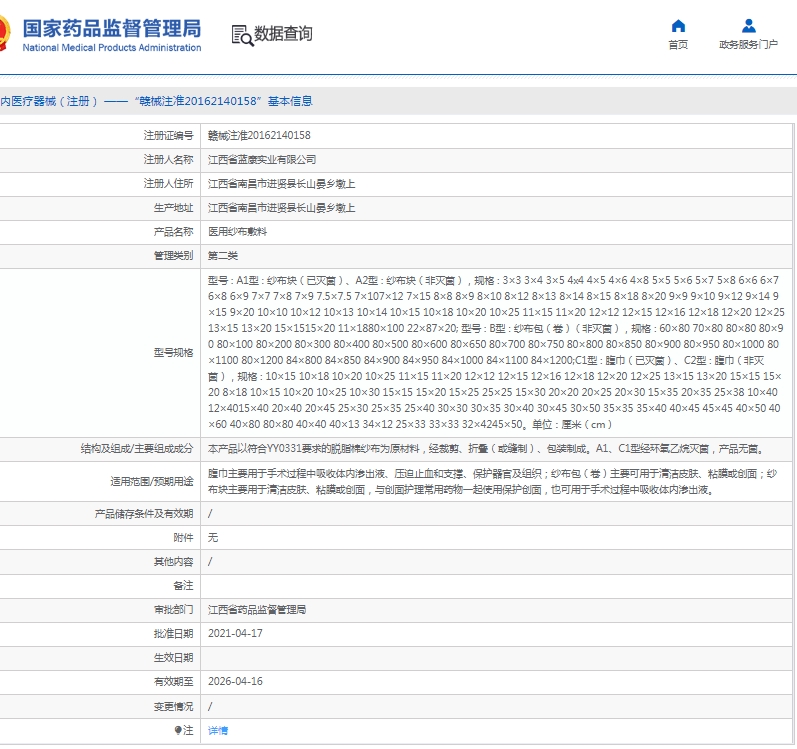The width and height of the screenshot is (797, 749).
Task: Click the 首页 label
Action: click(678, 45)
